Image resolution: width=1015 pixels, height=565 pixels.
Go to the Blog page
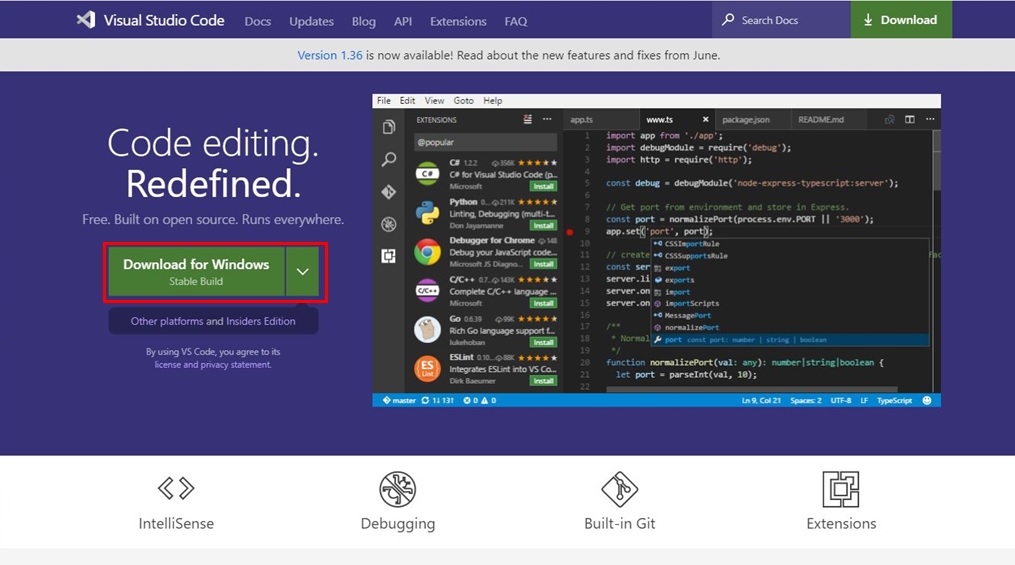tap(364, 21)
